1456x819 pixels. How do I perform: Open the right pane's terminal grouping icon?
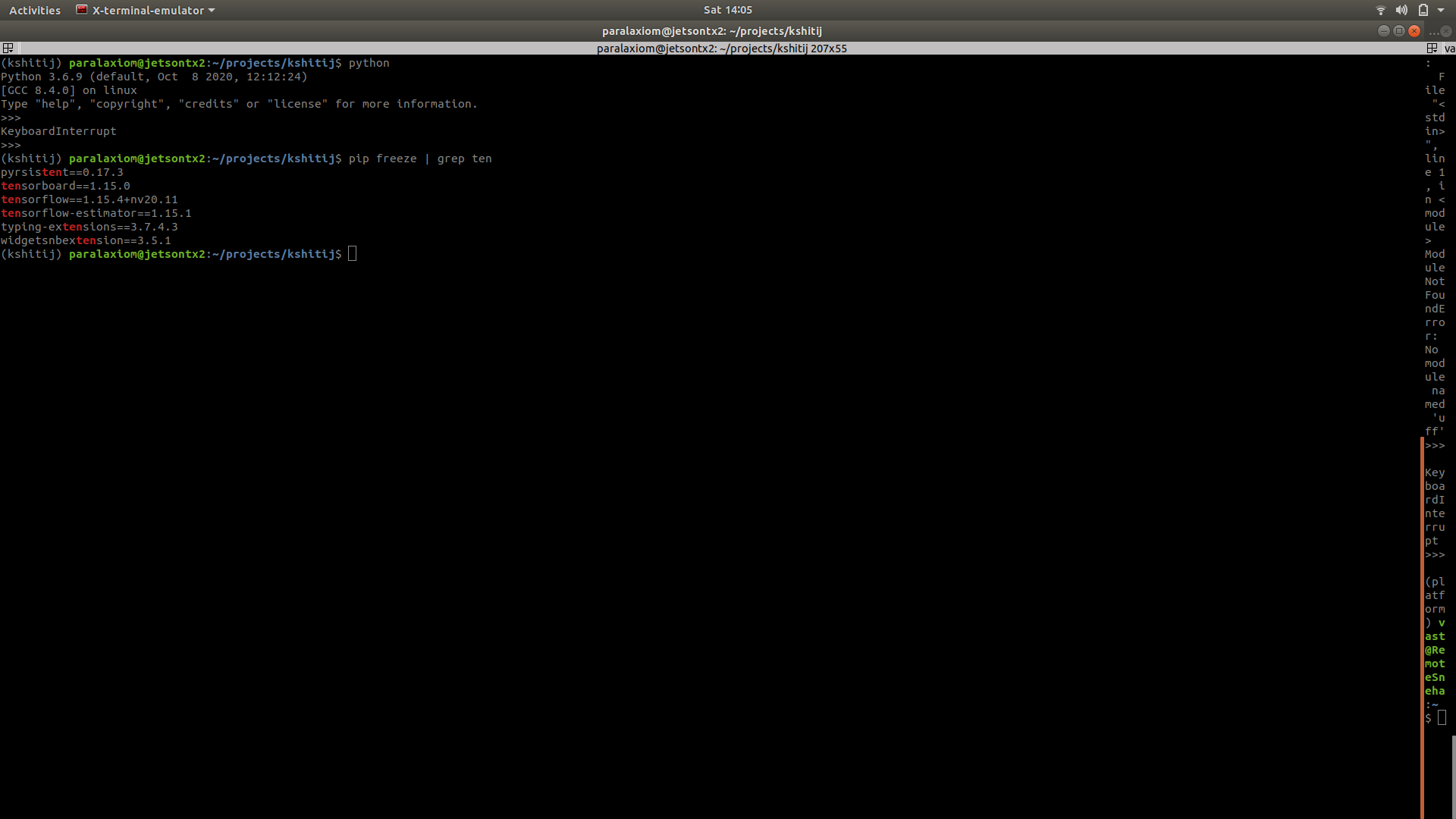[1432, 48]
